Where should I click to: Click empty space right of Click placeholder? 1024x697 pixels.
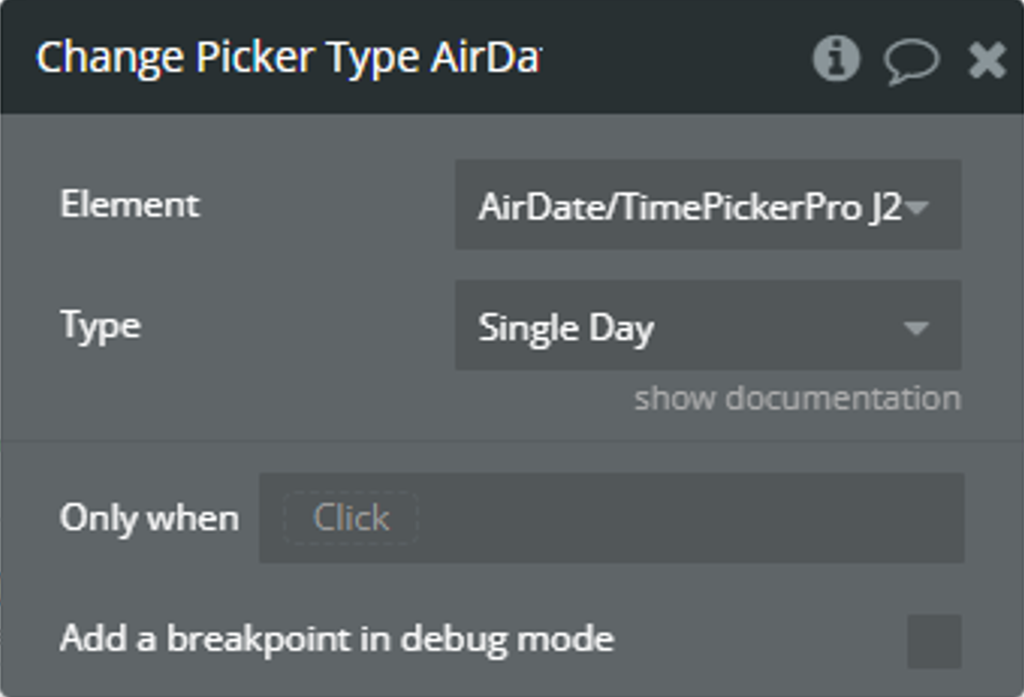691,518
